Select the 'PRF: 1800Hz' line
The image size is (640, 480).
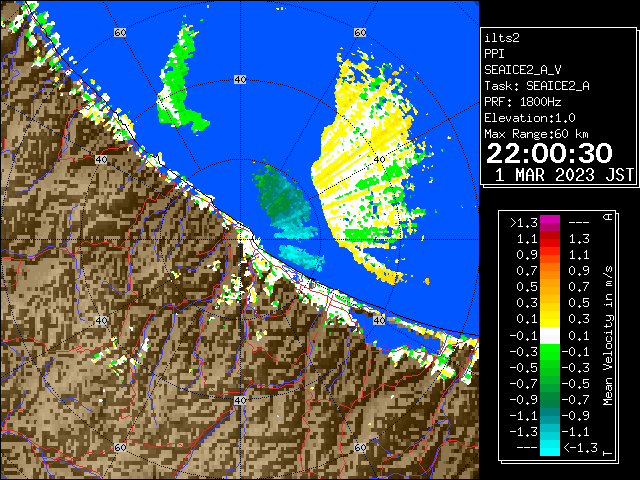coord(522,102)
